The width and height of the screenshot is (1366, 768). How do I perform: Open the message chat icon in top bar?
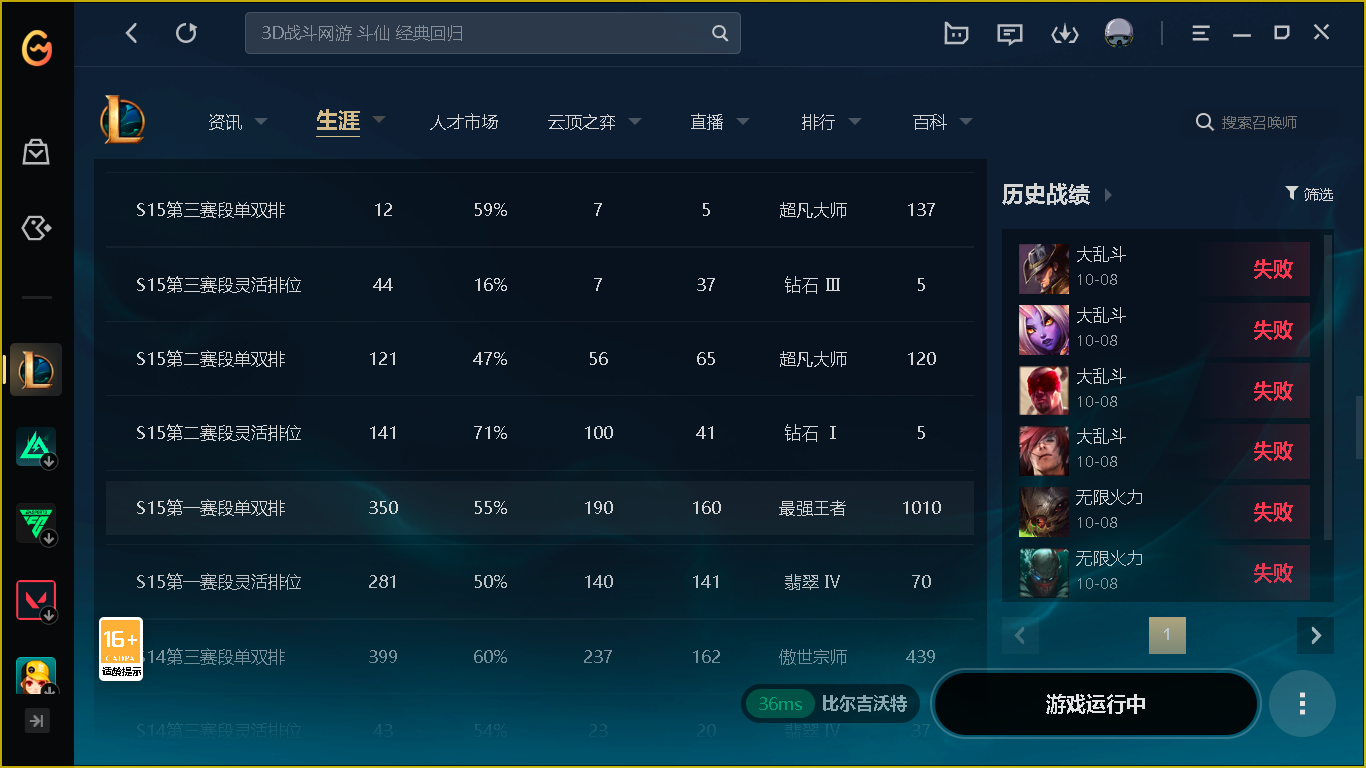tap(1010, 34)
